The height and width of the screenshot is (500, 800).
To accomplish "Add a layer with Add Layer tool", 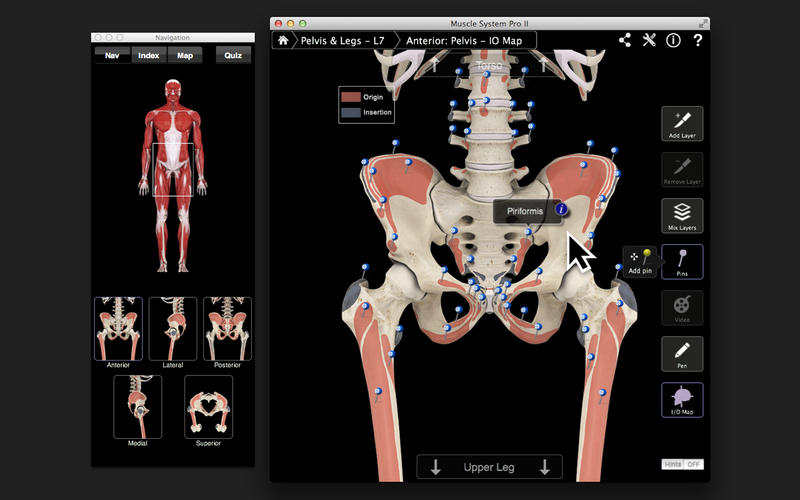I will pyautogui.click(x=682, y=123).
